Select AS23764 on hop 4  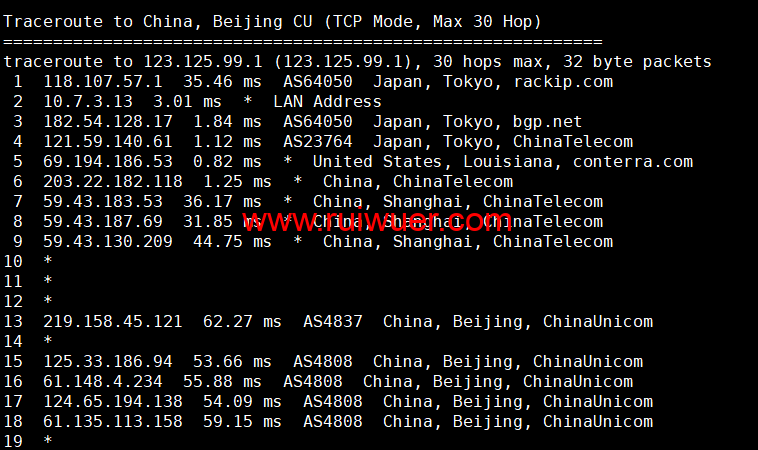click(x=318, y=142)
